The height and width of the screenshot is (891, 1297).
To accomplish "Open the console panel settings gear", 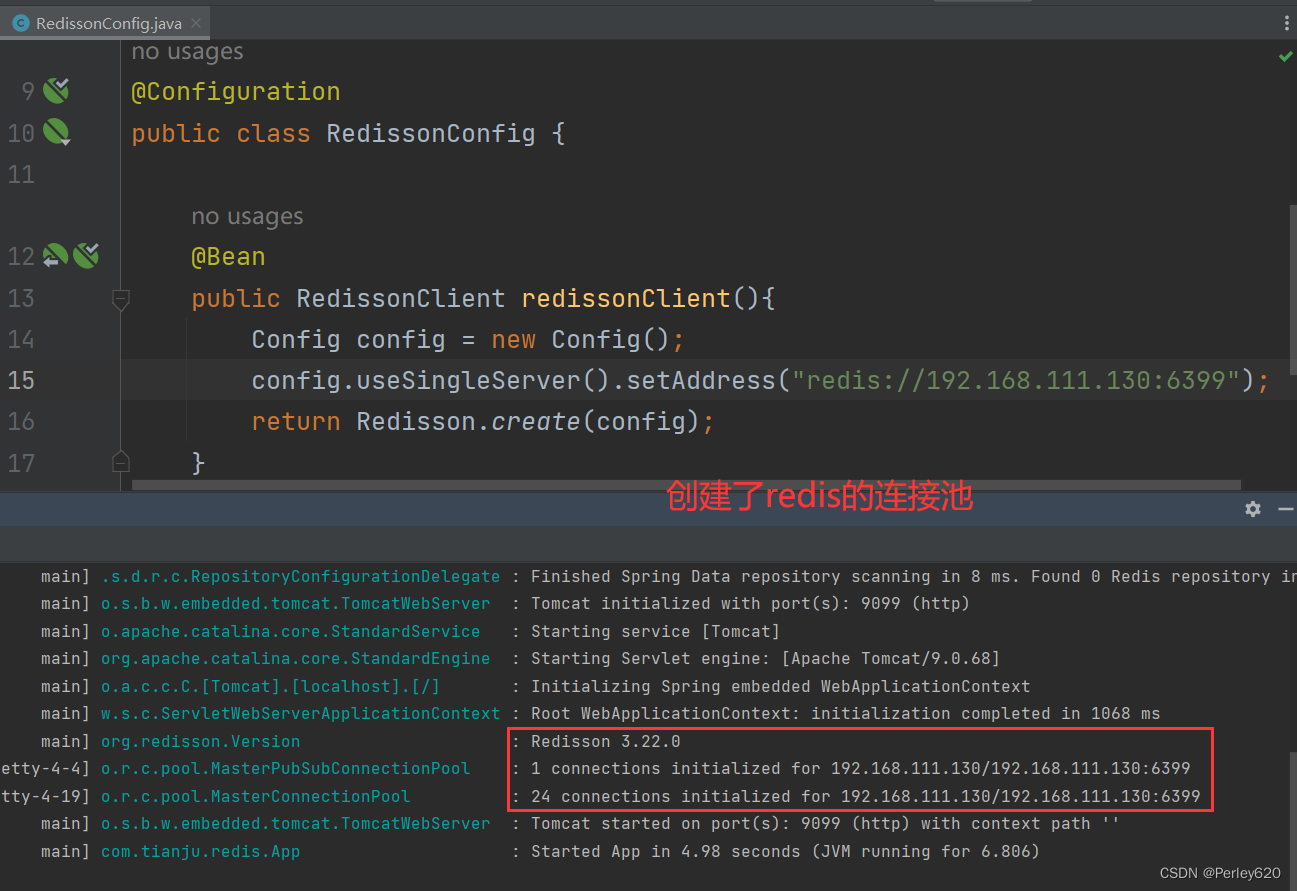I will 1253,509.
